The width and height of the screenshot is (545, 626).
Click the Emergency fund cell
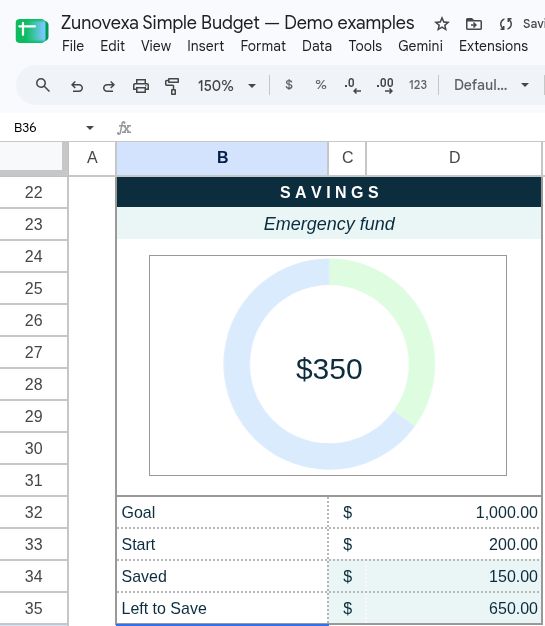[x=329, y=224]
